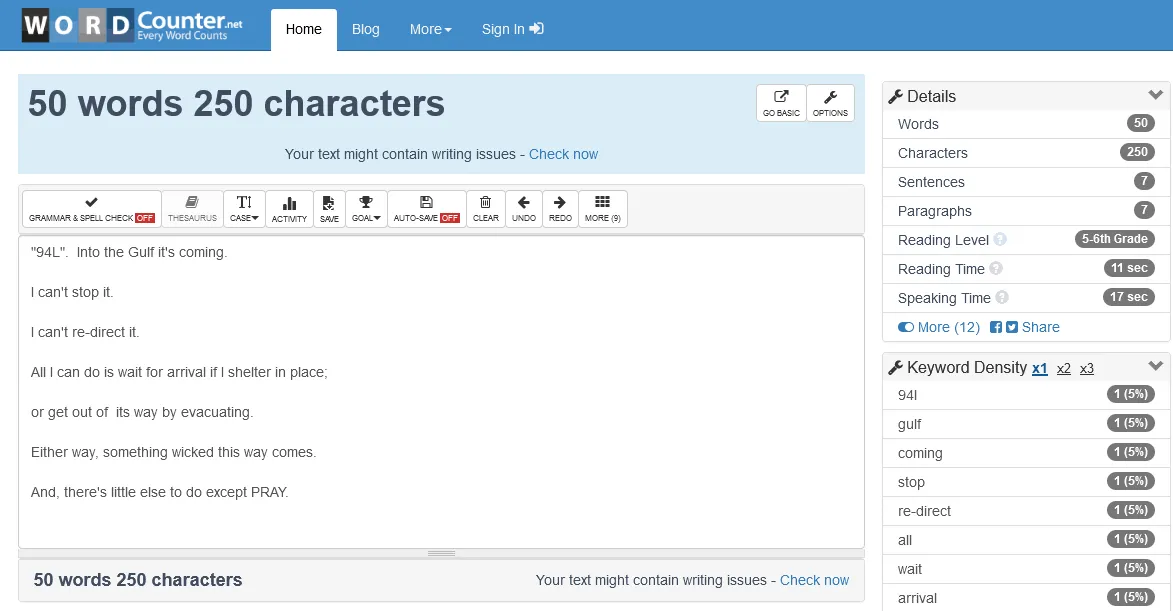This screenshot has height=611, width=1173.
Task: Undo the last edit
Action: [x=524, y=209]
